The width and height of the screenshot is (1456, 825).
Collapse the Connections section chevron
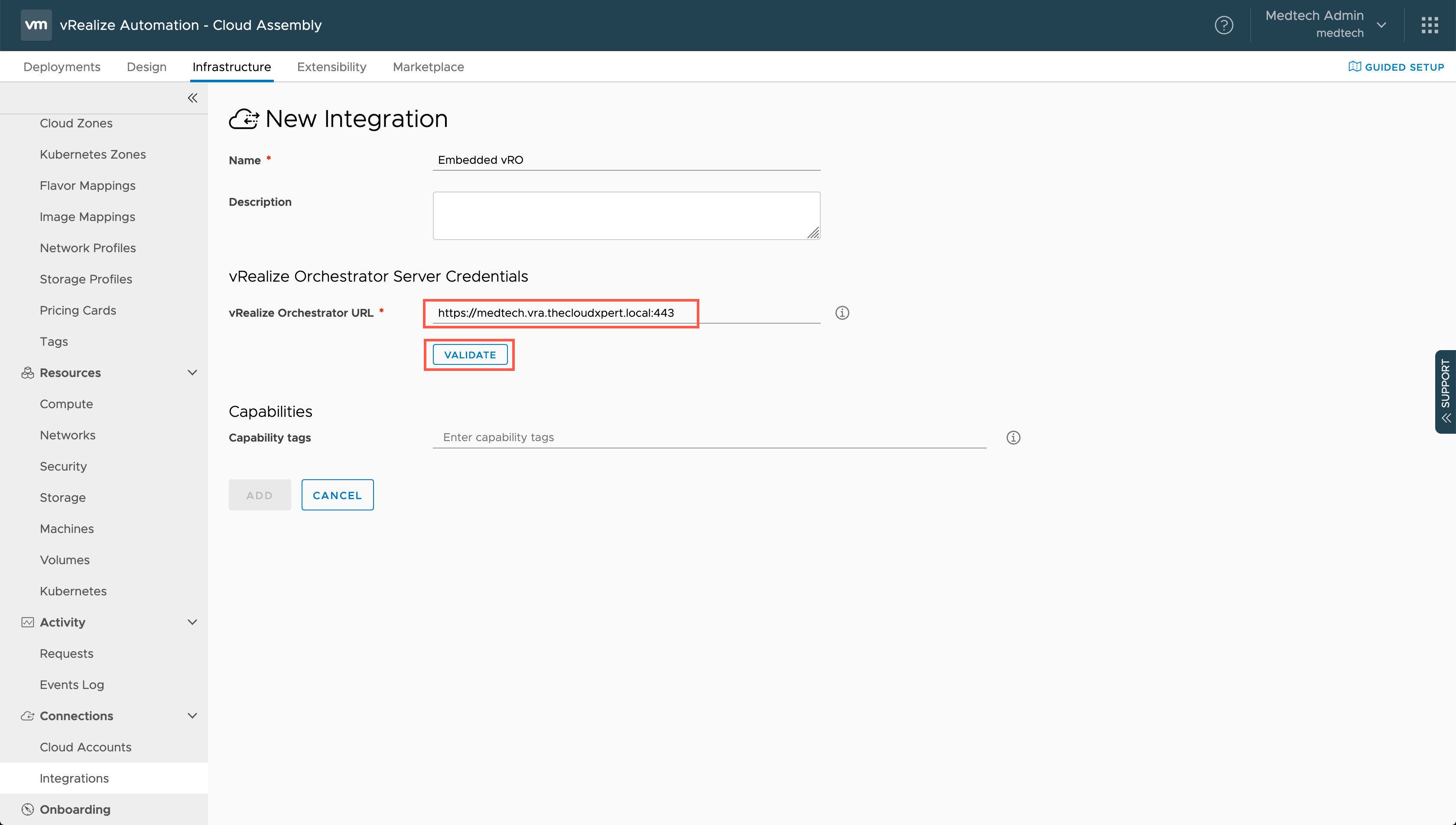pyautogui.click(x=192, y=716)
